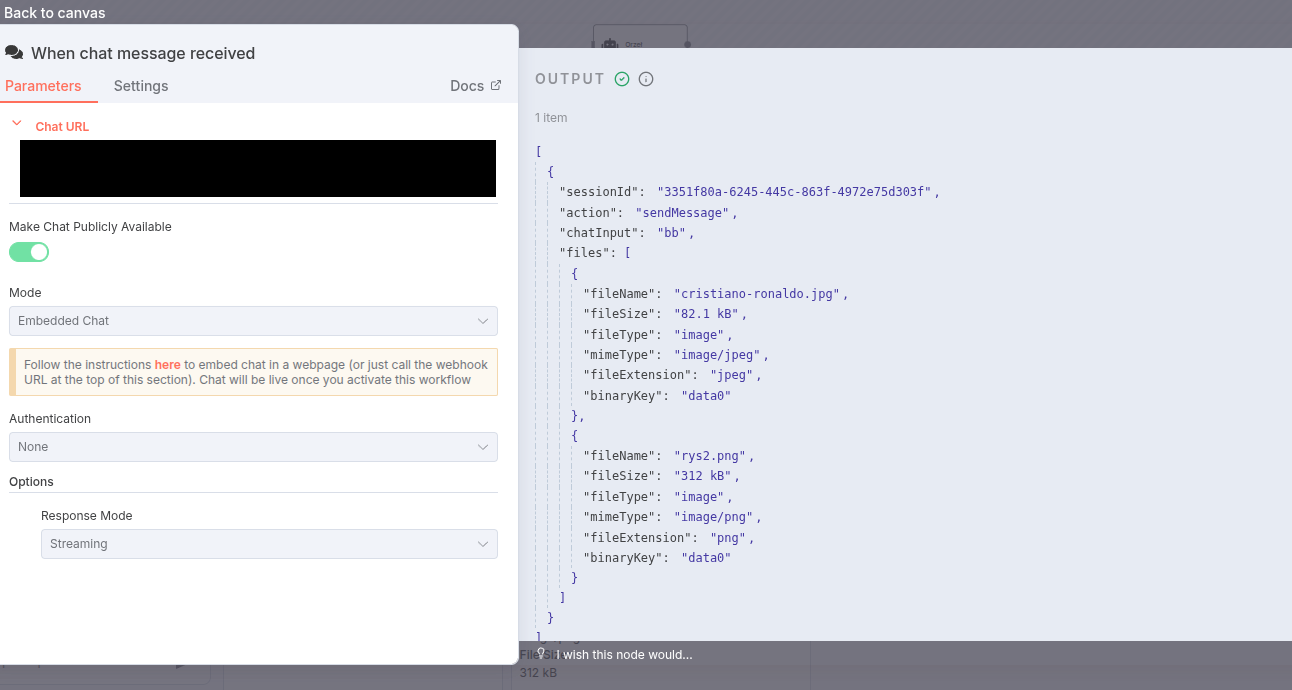Open the 'here' embed instructions link
This screenshot has width=1292, height=690.
[x=167, y=365]
